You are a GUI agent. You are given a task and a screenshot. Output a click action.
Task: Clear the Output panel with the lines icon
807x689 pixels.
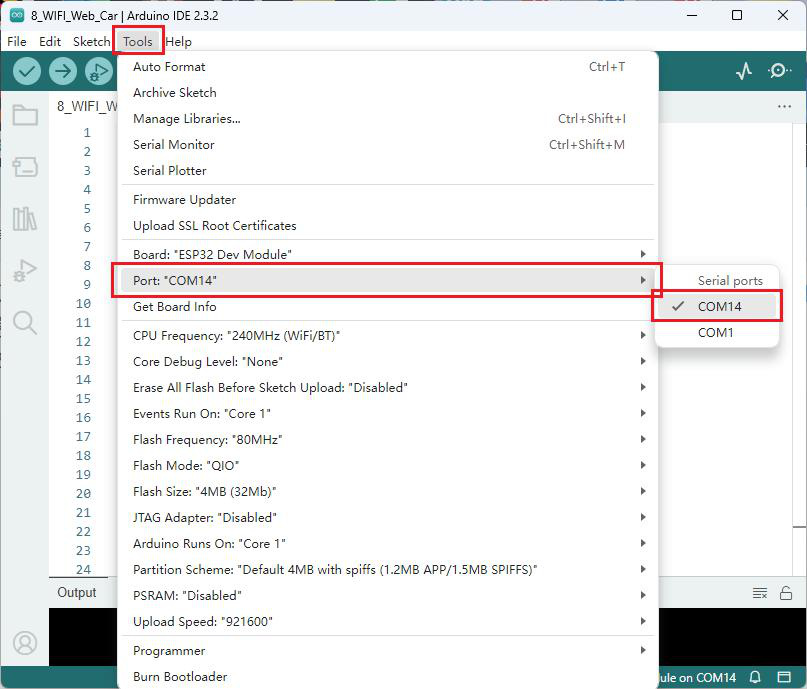(x=760, y=593)
